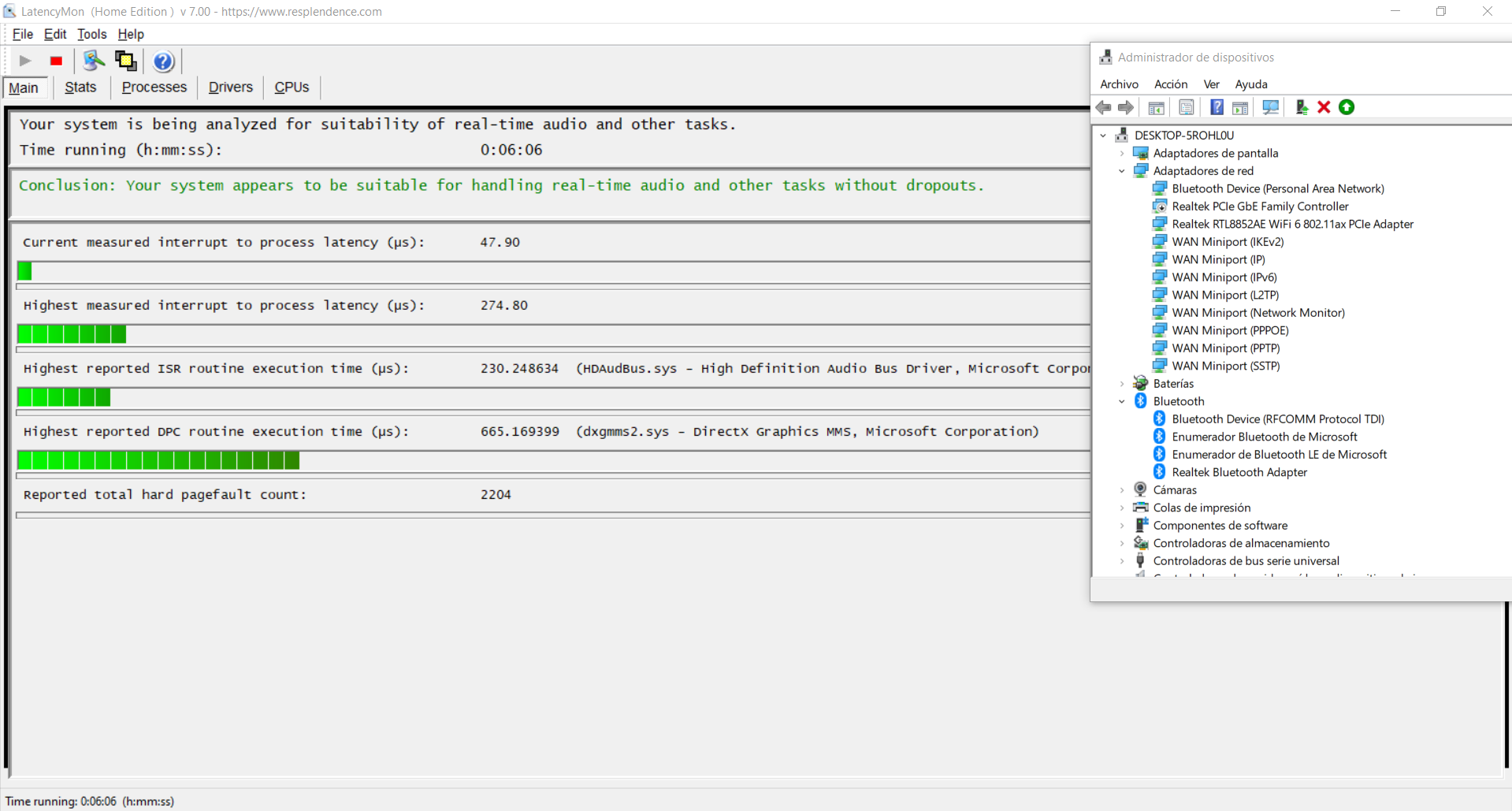Click the Bluetooth category icon in device tree

1140,401
